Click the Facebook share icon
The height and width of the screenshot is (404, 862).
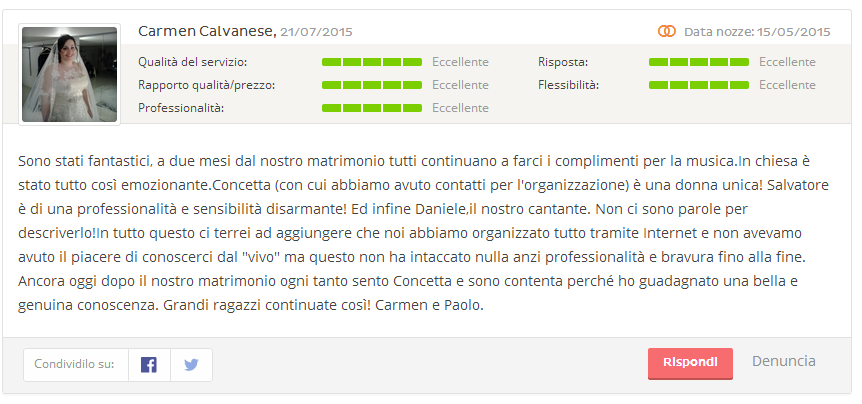point(149,365)
